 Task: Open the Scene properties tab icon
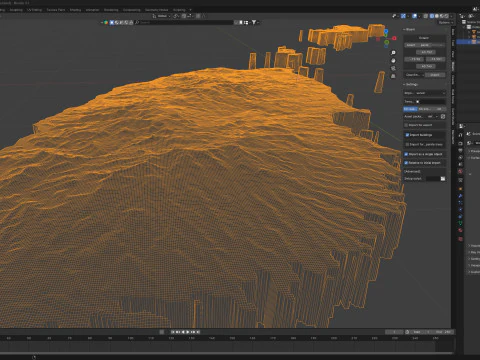tap(460, 164)
